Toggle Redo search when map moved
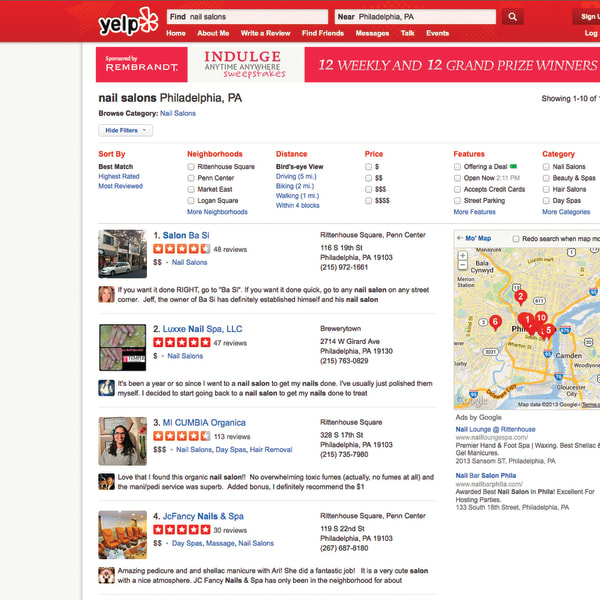Image resolution: width=600 pixels, height=600 pixels. click(x=516, y=239)
